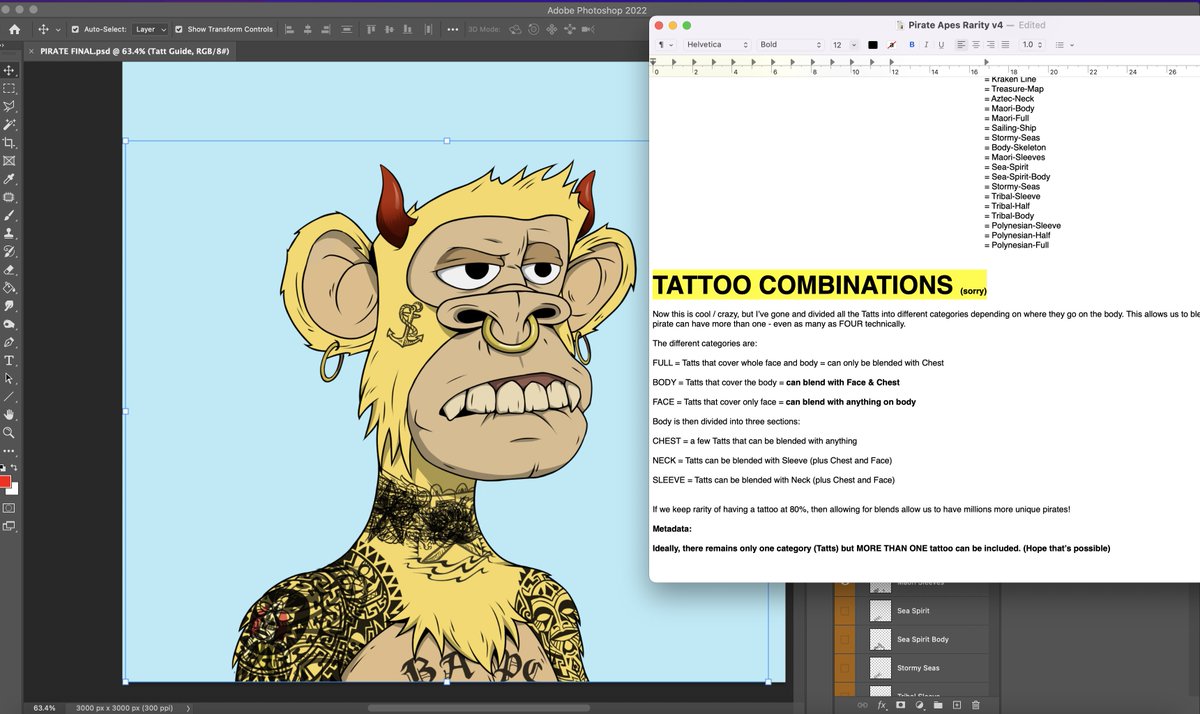Click the Edit Toolbar three-dots button
The height and width of the screenshot is (714, 1200).
click(10, 451)
